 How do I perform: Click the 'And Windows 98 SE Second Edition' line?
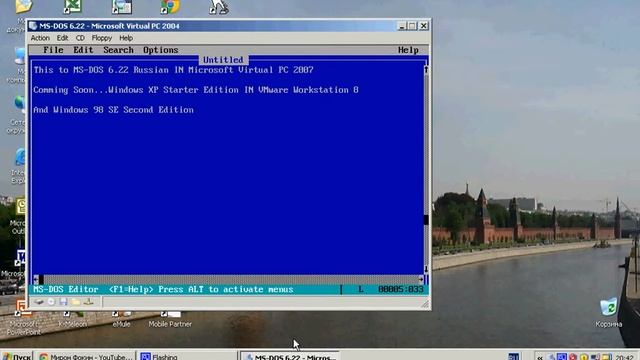click(113, 110)
